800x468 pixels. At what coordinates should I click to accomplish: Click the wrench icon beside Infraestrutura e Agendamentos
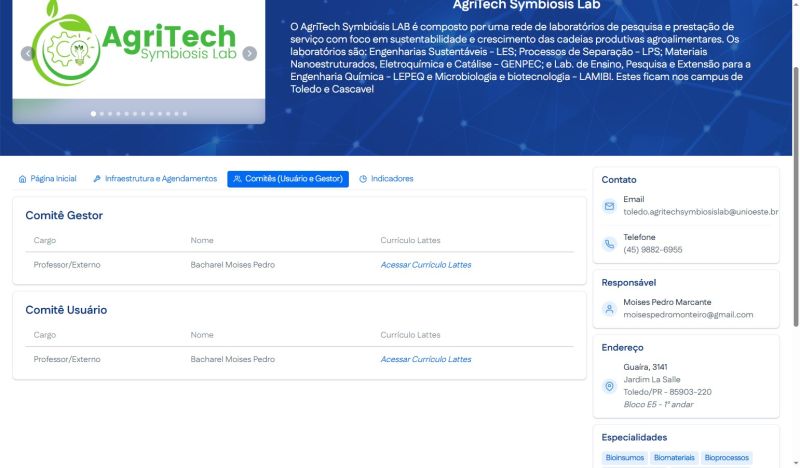97,179
